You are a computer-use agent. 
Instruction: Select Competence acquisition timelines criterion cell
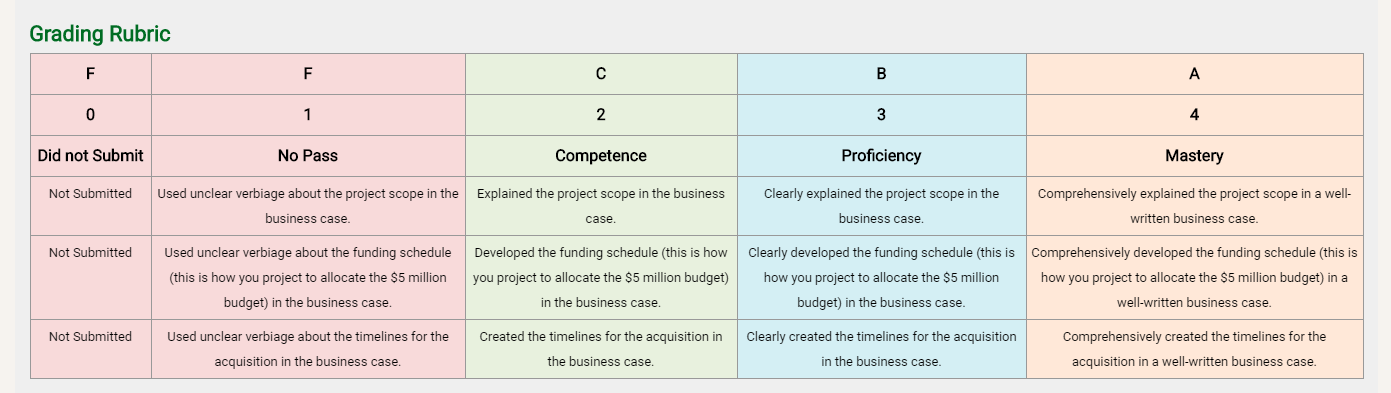601,349
